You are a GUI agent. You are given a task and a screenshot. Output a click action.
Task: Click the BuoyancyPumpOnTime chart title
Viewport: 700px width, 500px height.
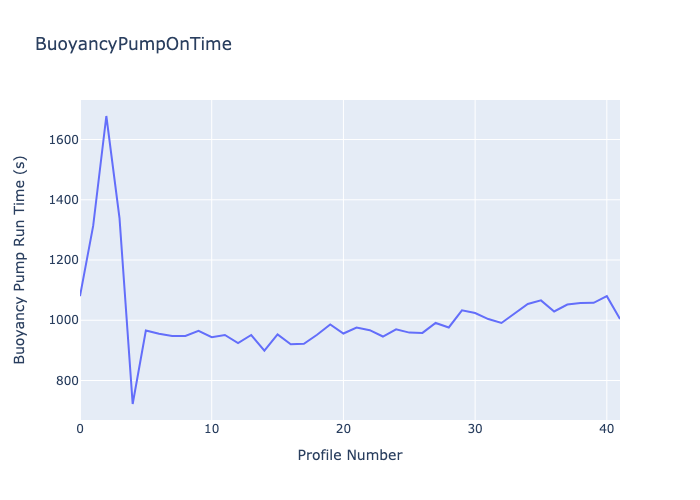[133, 44]
